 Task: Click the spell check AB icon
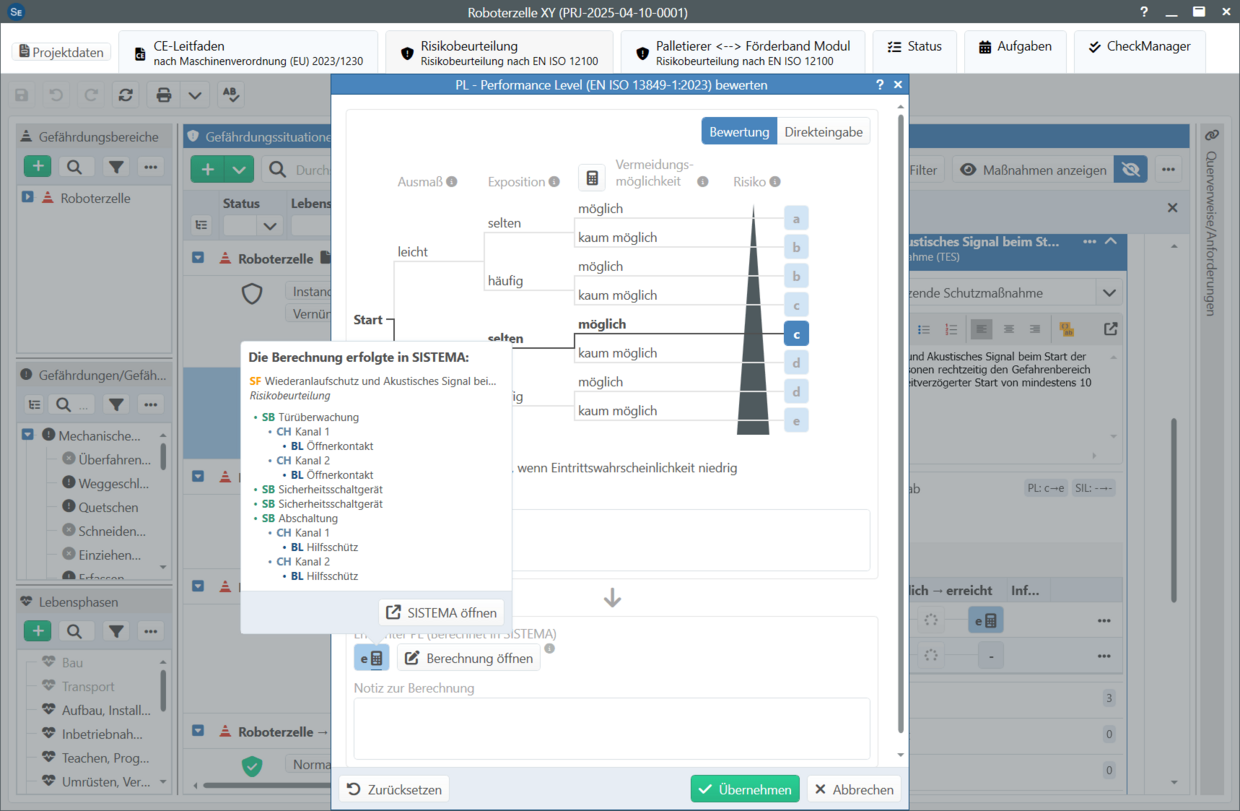[x=231, y=95]
